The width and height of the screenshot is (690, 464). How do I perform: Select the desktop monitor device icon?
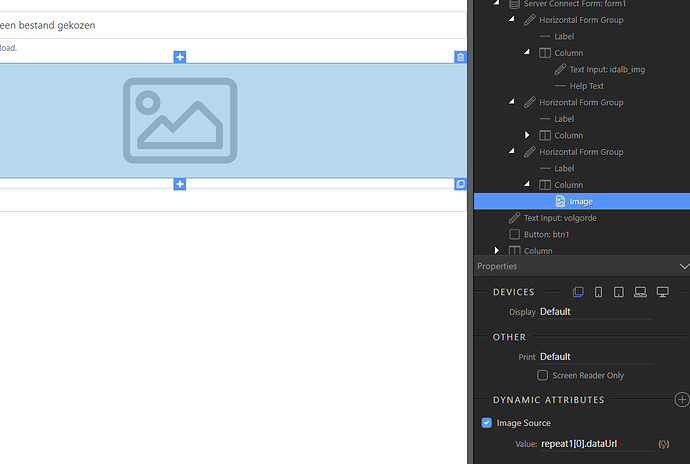[663, 292]
